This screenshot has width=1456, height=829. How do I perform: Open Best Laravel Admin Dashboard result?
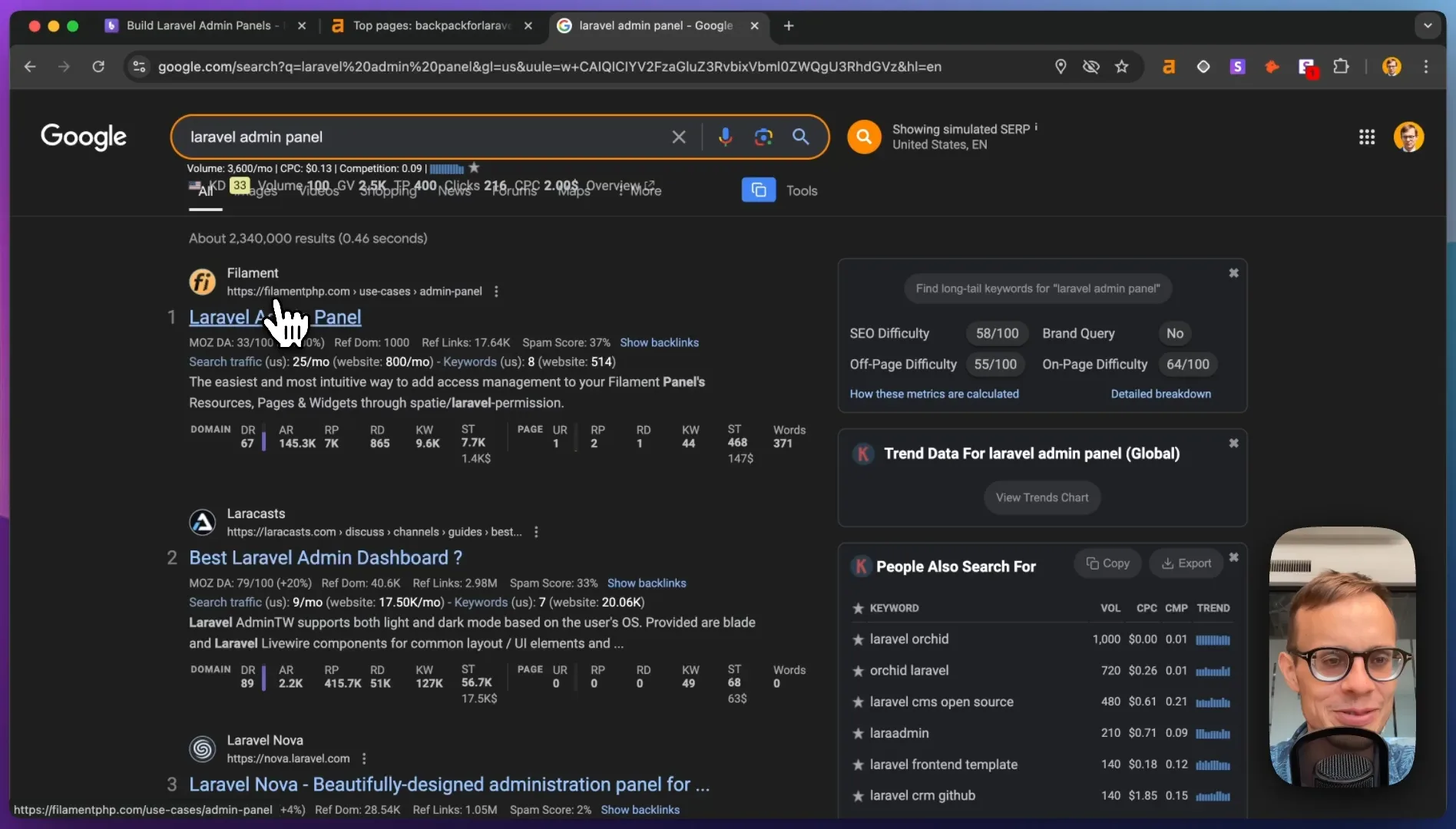pyautogui.click(x=326, y=557)
